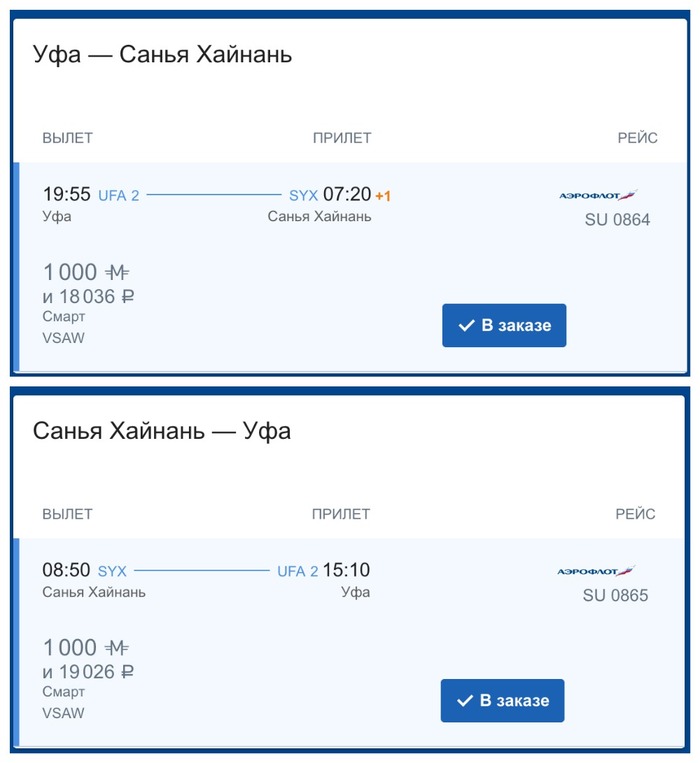Screen dimensions: 700x763
Task: Click the Aeroflot logo above flight SU 0864
Action: pyautogui.click(x=598, y=196)
